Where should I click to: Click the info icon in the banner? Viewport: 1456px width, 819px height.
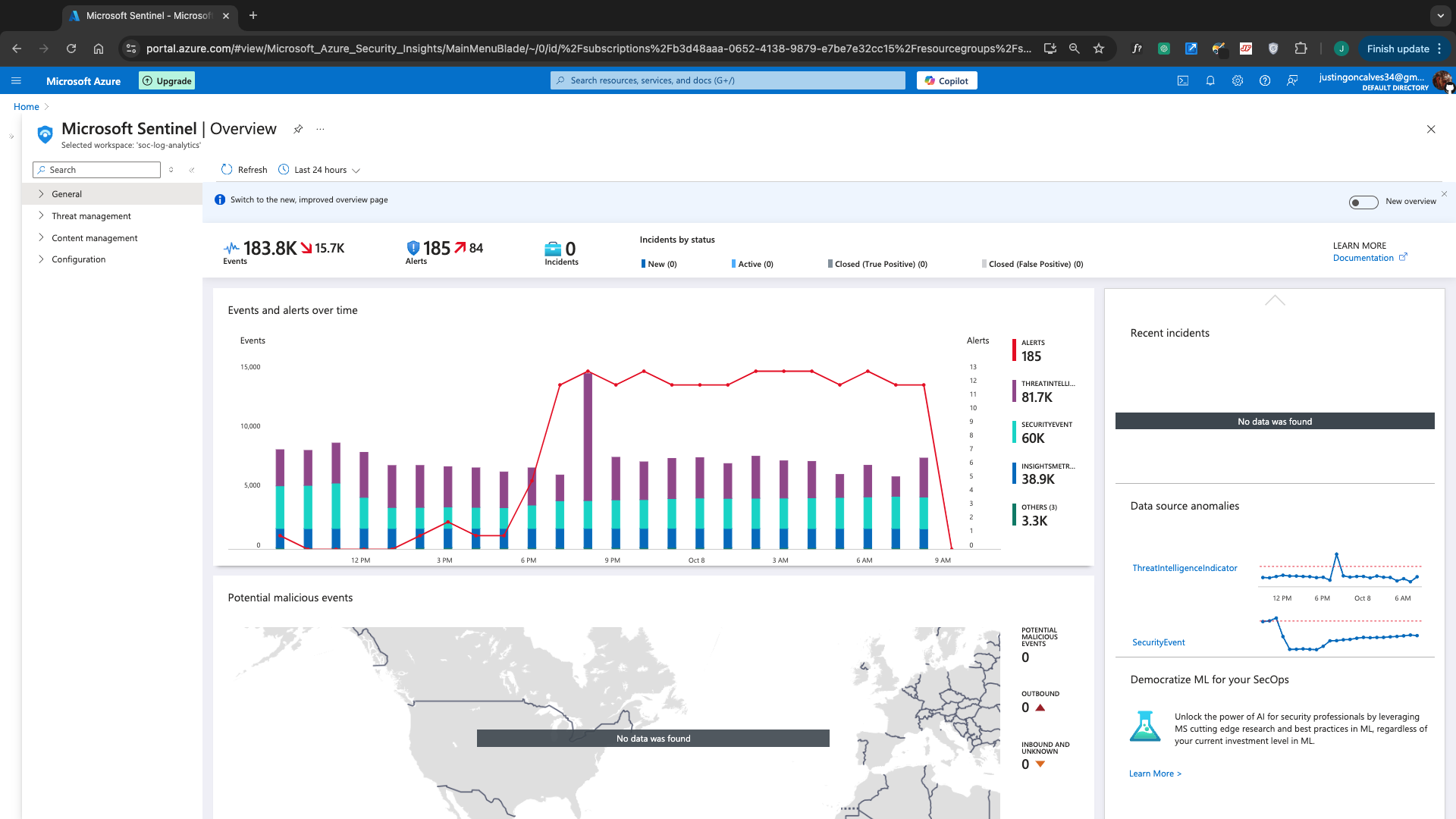220,199
